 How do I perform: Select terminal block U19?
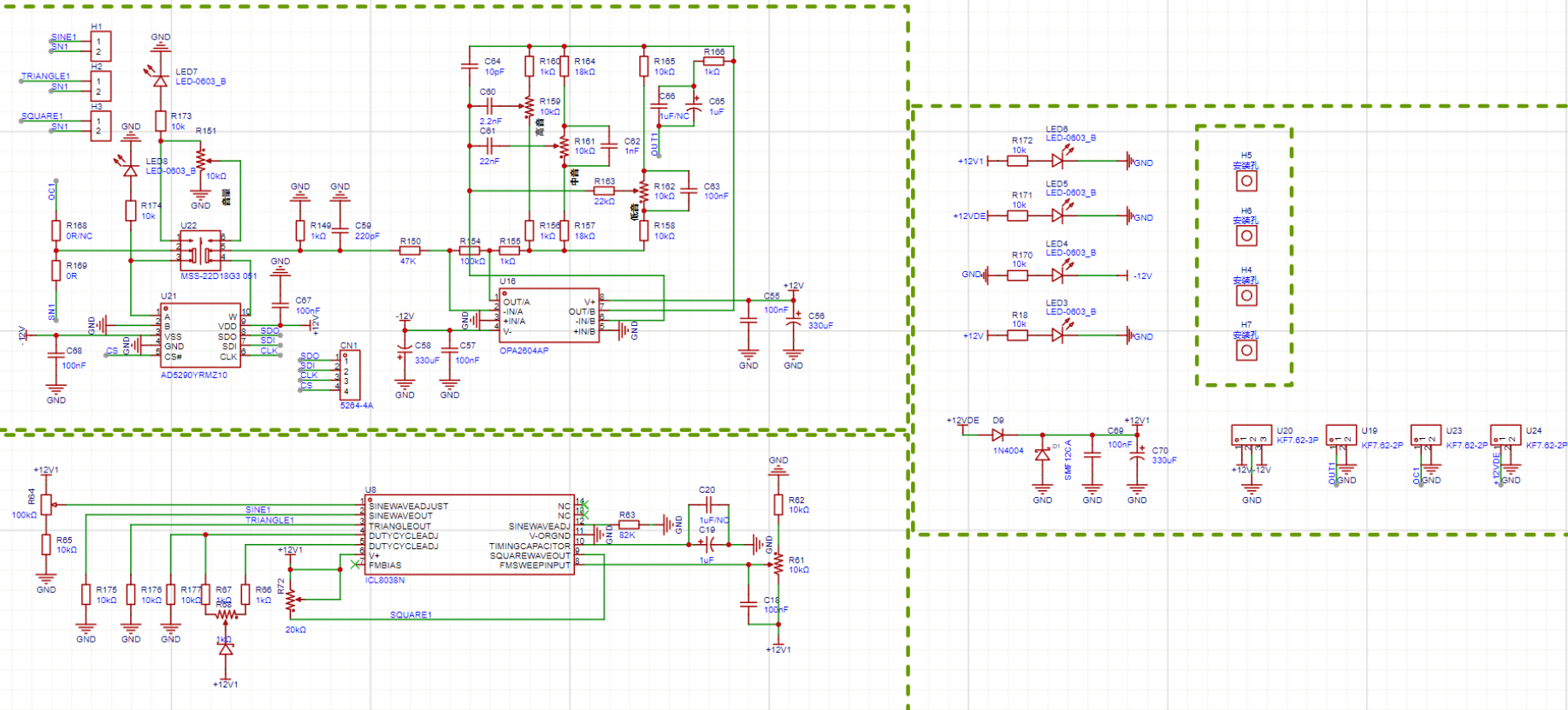tap(1341, 435)
